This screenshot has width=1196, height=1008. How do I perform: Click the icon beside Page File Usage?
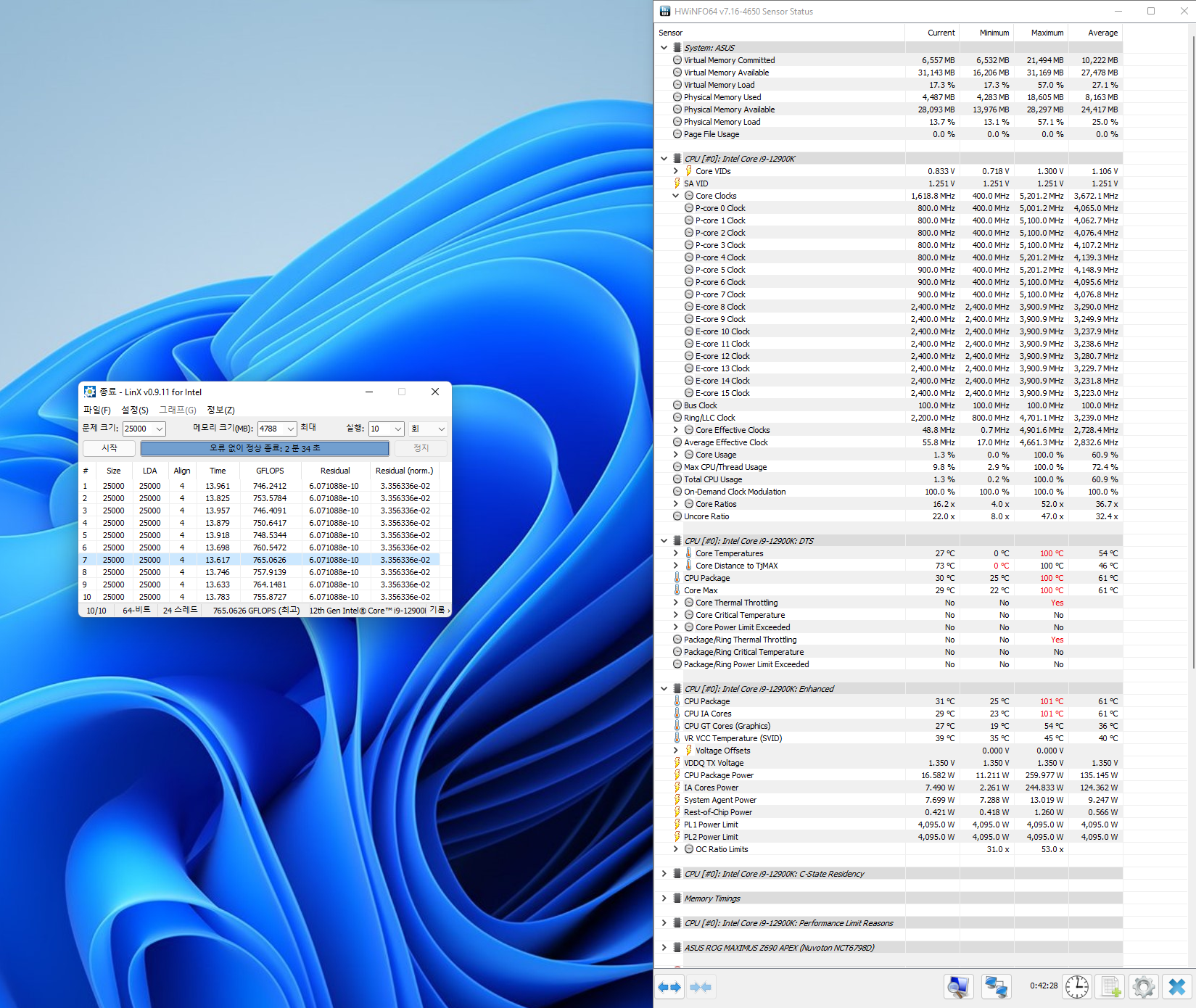tap(677, 134)
